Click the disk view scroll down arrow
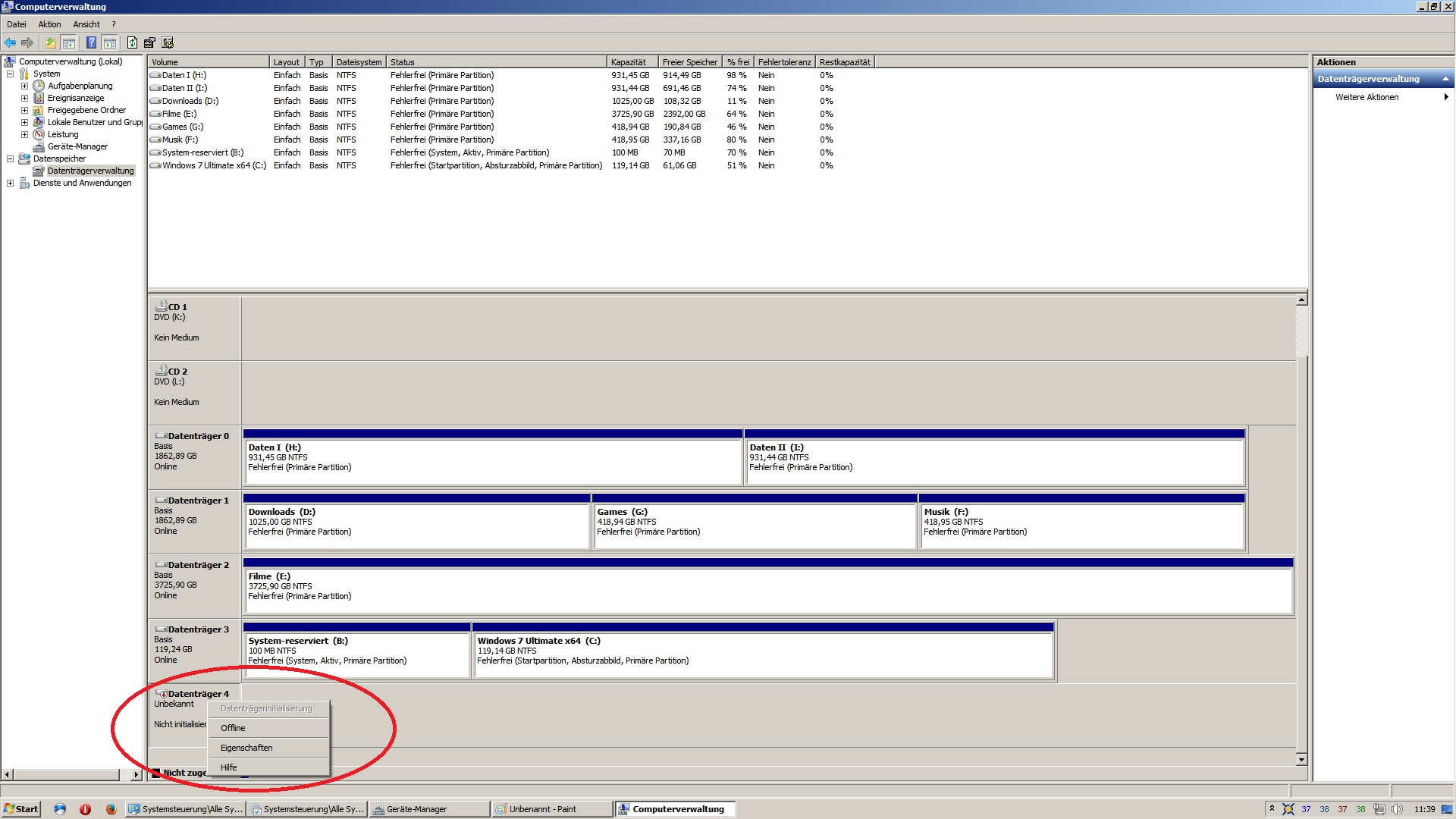The height and width of the screenshot is (819, 1456). coord(1301,759)
